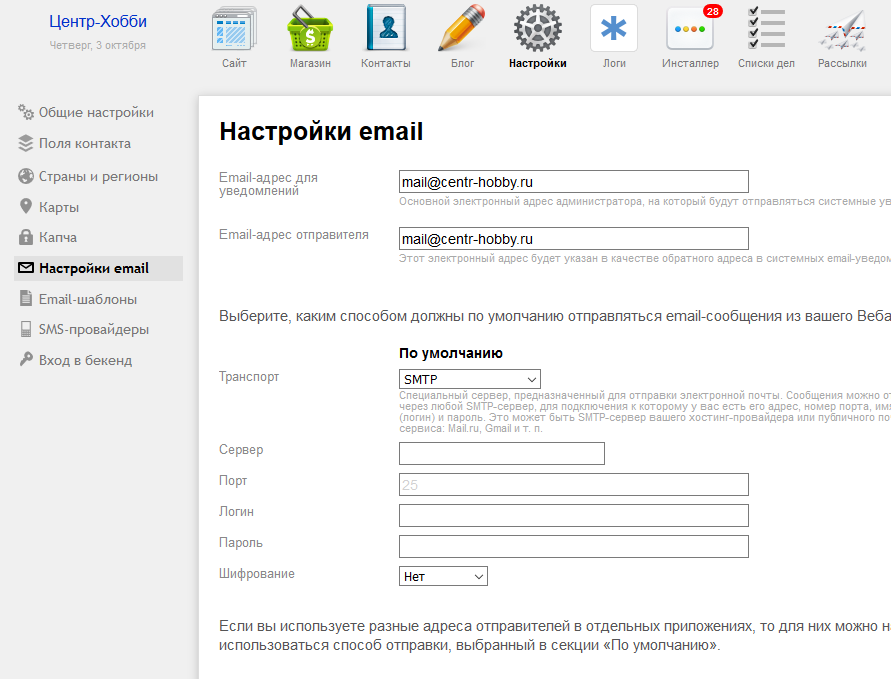Click the Пароль input field

(573, 546)
